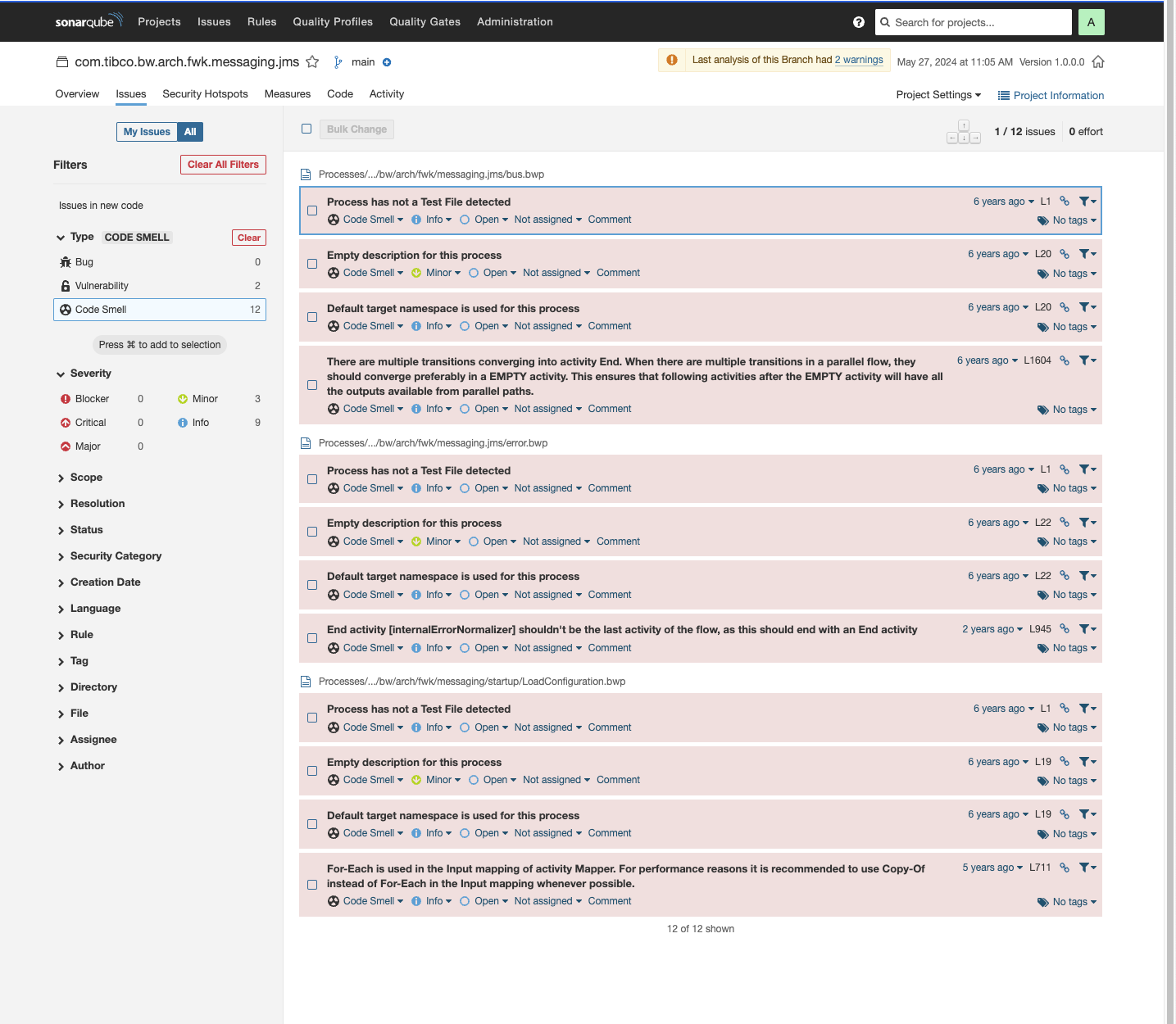
Task: Open the 2 warnings link
Action: point(859,60)
